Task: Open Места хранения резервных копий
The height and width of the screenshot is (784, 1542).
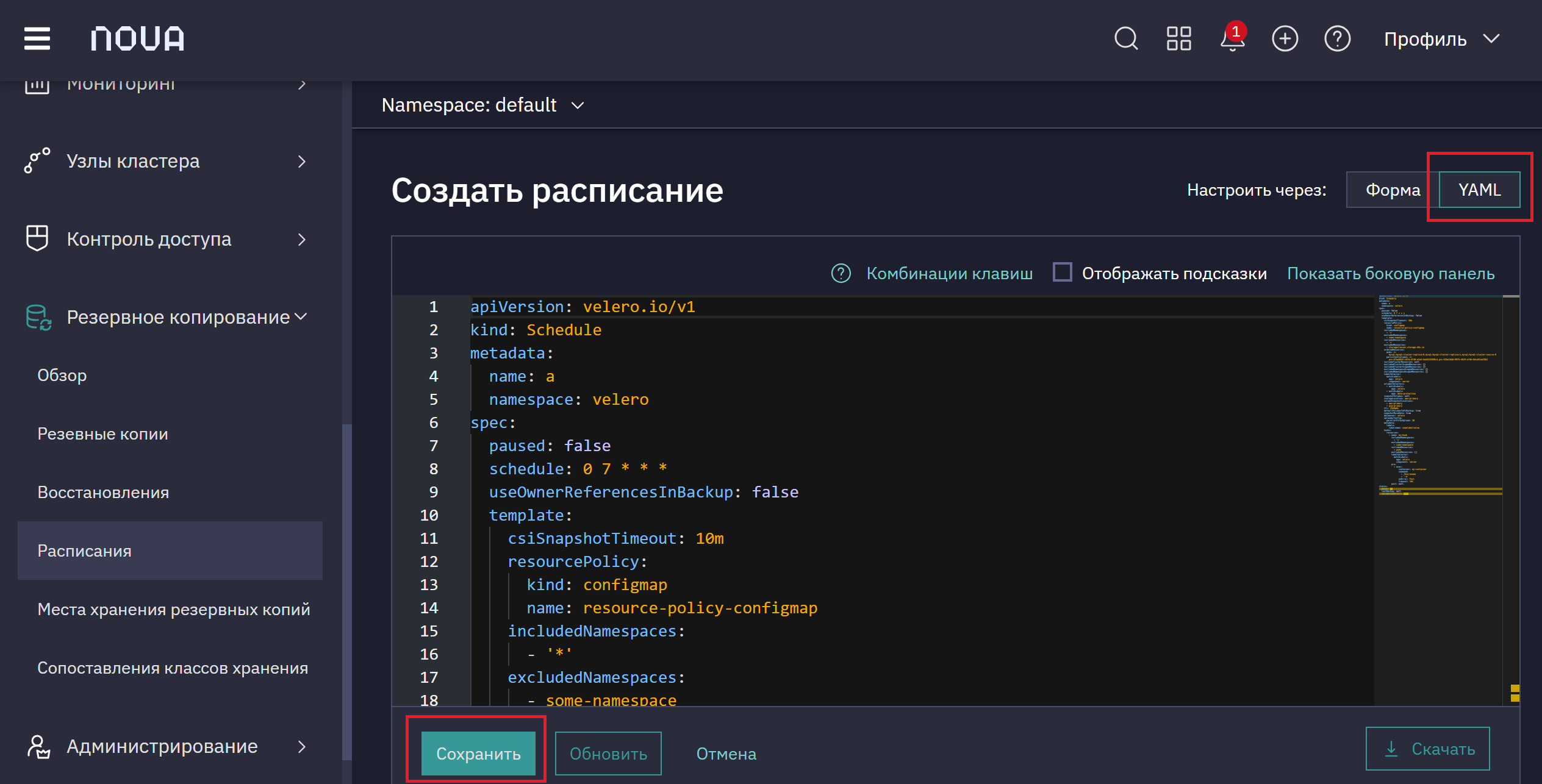Action: [x=174, y=609]
